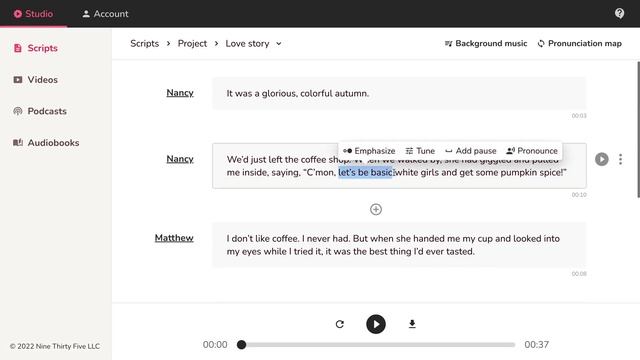The width and height of the screenshot is (640, 360).
Task: Expand the Love story dropdown arrow
Action: pos(278,43)
